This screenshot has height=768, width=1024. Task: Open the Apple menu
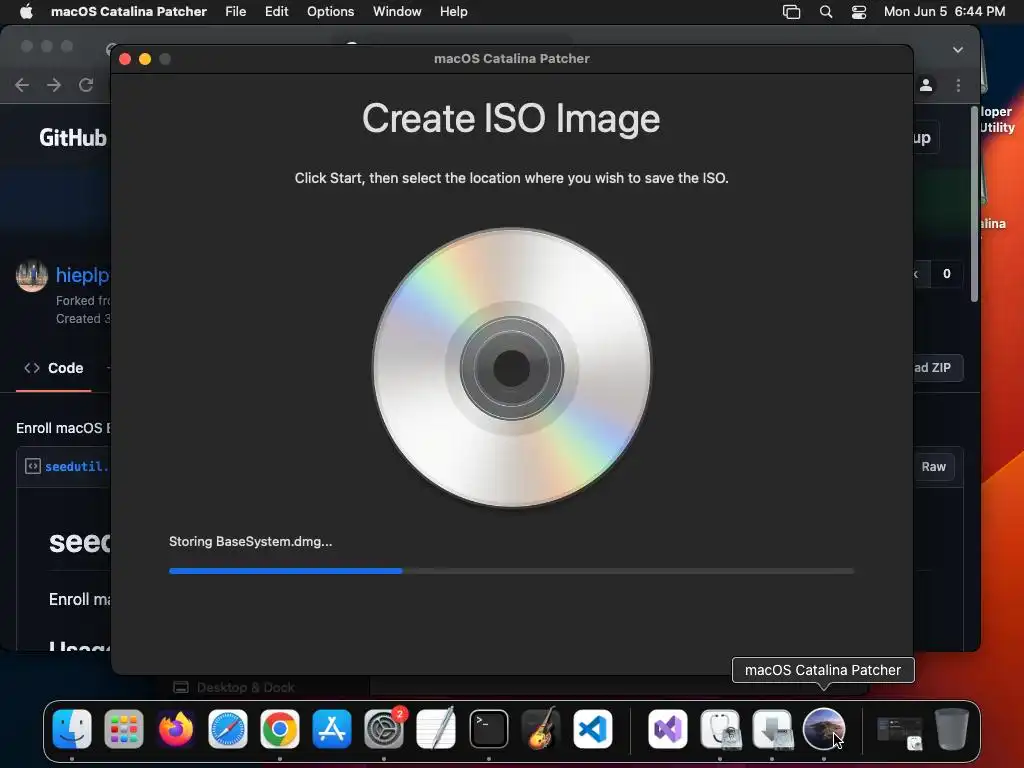coord(26,11)
